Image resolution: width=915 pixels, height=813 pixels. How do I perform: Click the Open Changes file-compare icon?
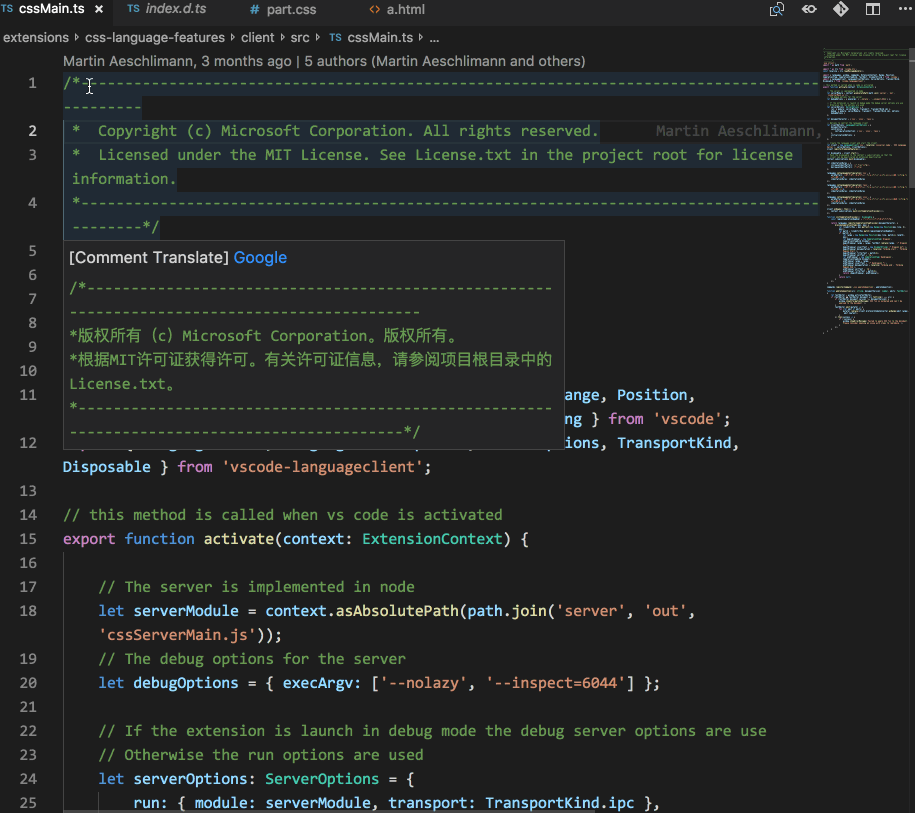[x=777, y=10]
